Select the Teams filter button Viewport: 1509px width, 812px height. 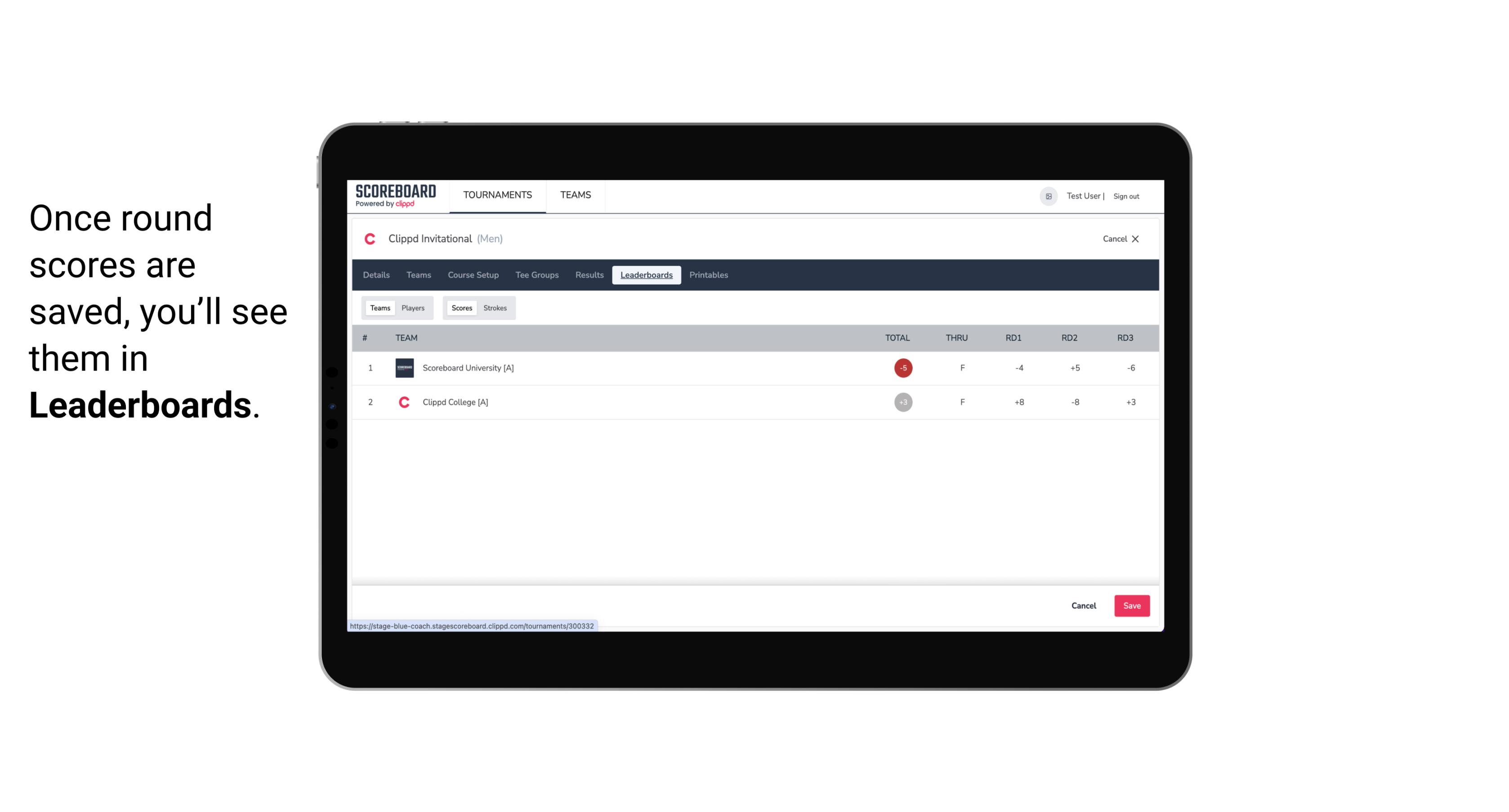tap(379, 308)
